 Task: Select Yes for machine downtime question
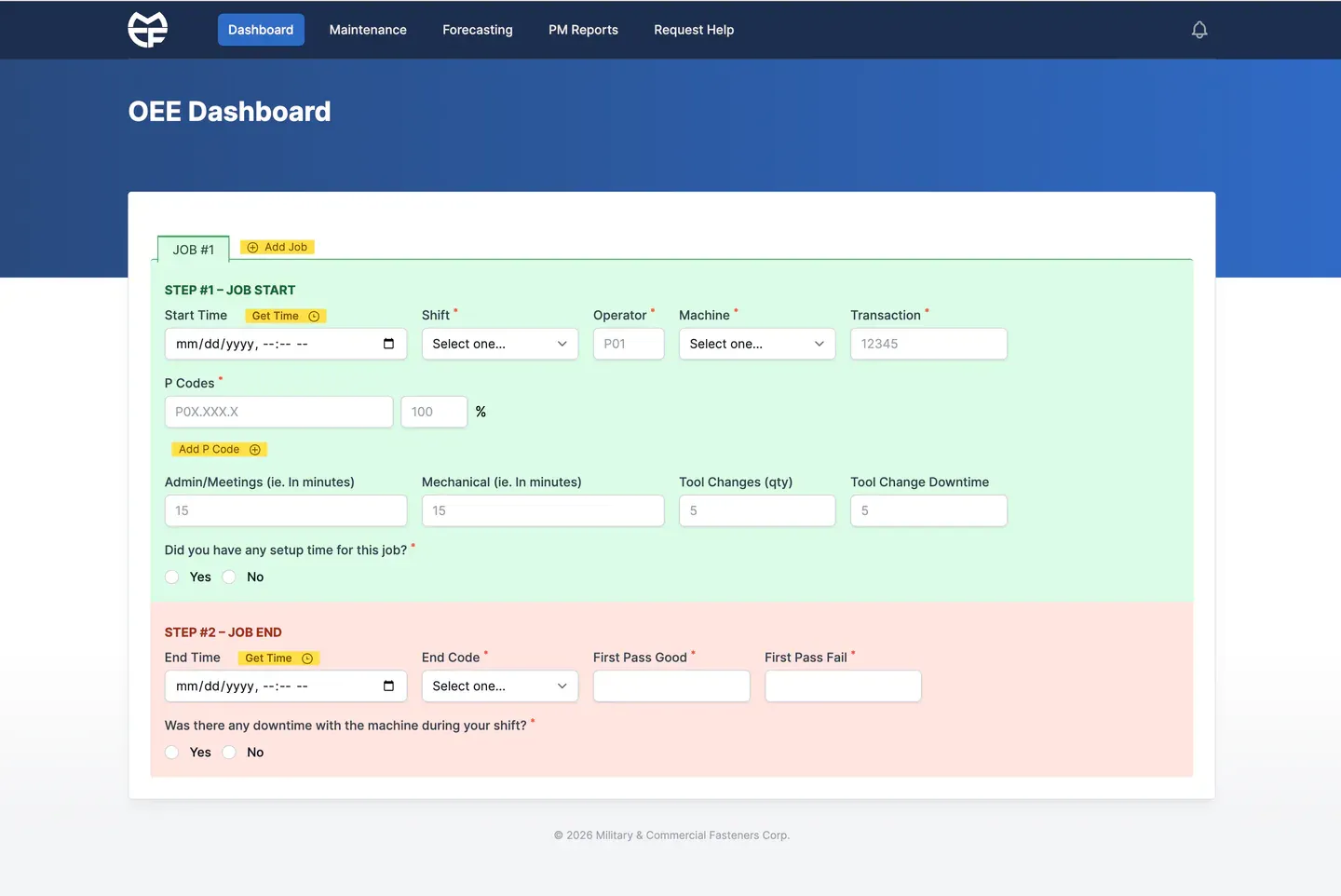click(x=172, y=753)
